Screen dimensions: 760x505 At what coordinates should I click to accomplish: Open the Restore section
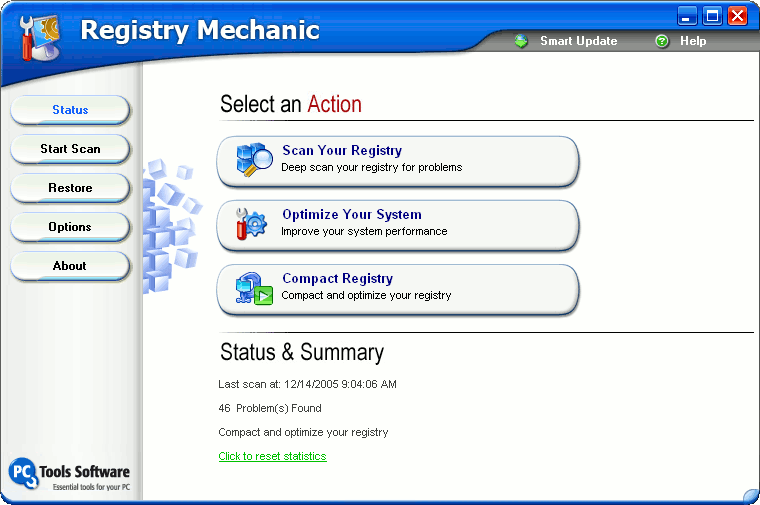pyautogui.click(x=70, y=188)
